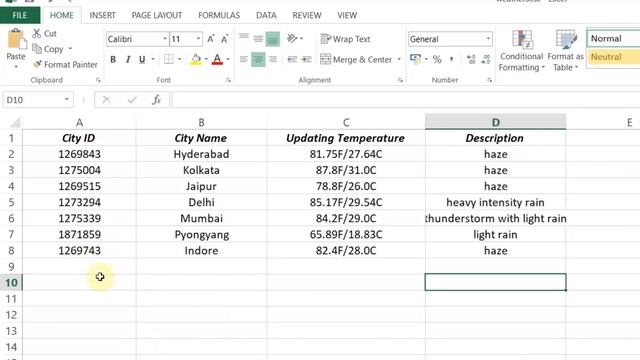Open the Clipboard dialog launcher
640x360 pixels.
pyautogui.click(x=98, y=80)
